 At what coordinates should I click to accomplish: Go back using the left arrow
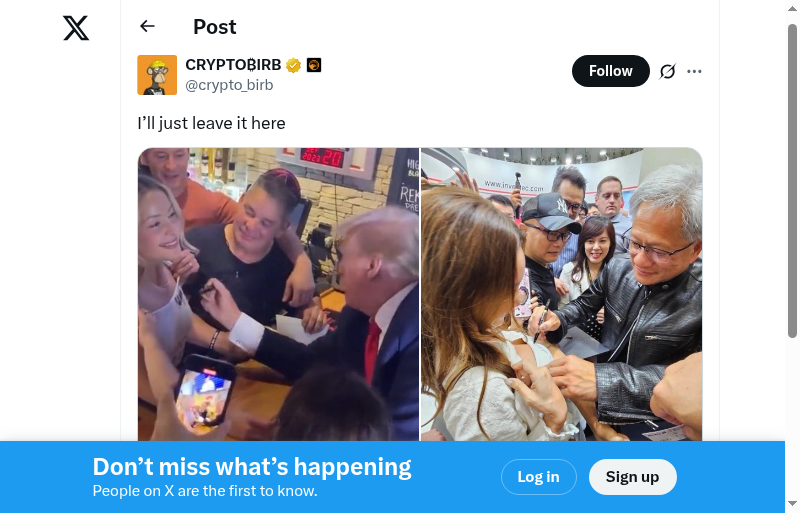147,26
